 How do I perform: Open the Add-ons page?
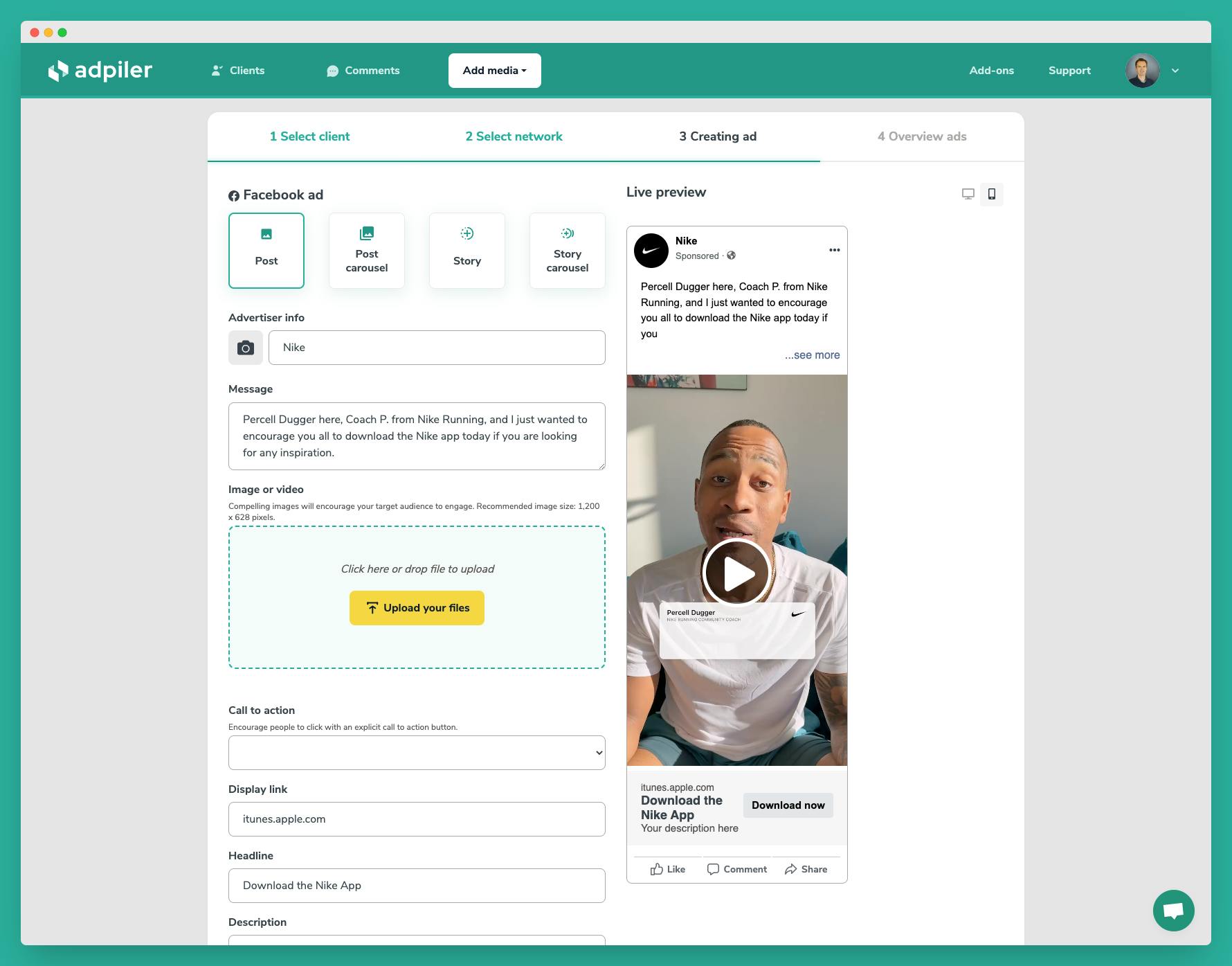tap(991, 71)
